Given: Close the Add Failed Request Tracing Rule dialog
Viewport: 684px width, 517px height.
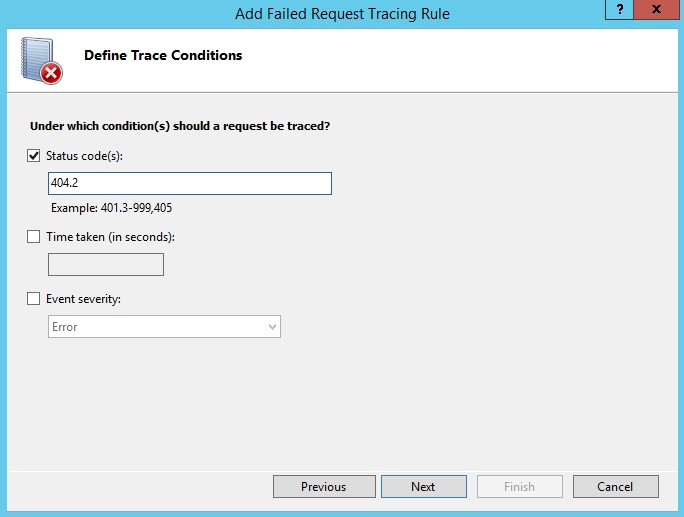Looking at the screenshot, I should tap(656, 10).
